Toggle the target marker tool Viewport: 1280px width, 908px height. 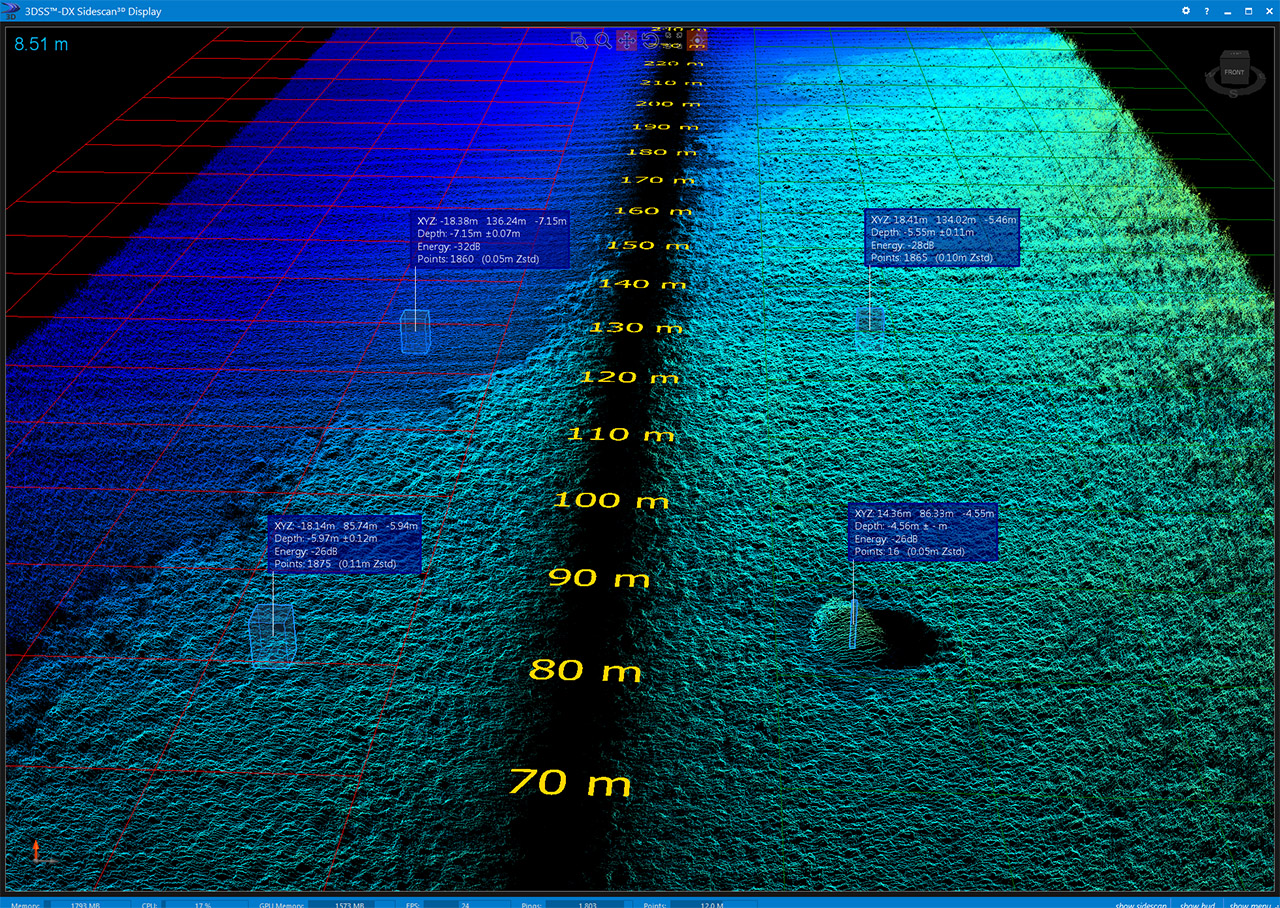pos(696,40)
